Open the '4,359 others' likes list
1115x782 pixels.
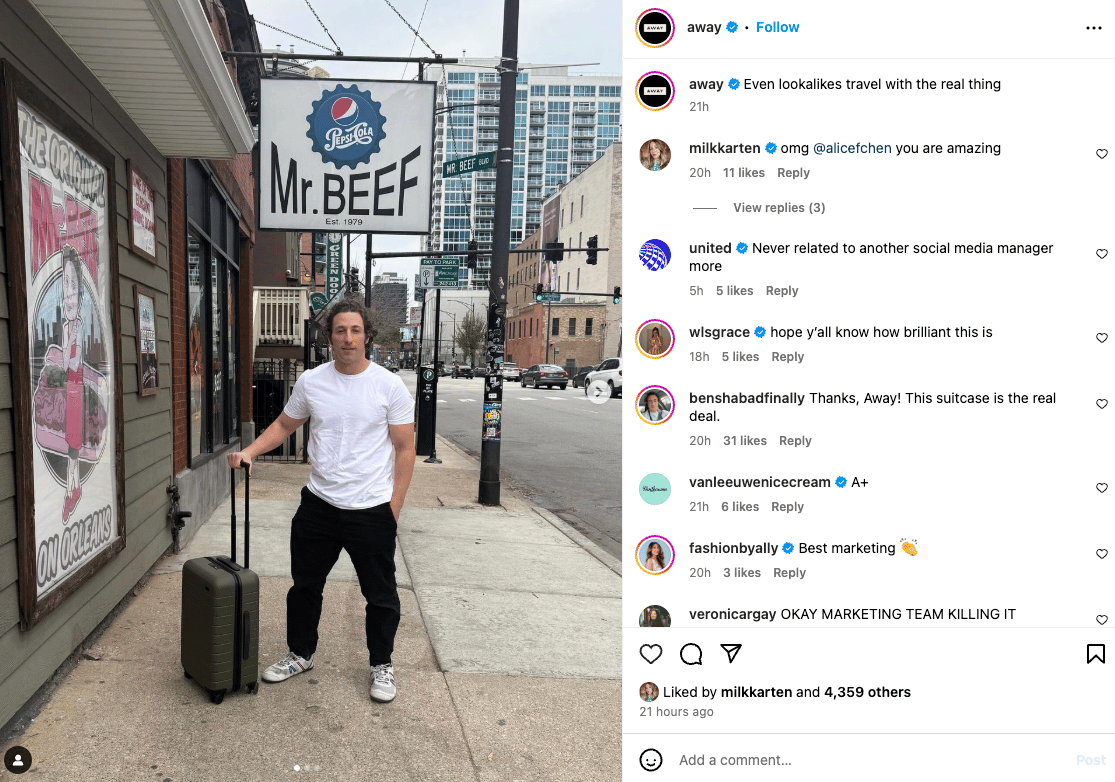coord(867,692)
